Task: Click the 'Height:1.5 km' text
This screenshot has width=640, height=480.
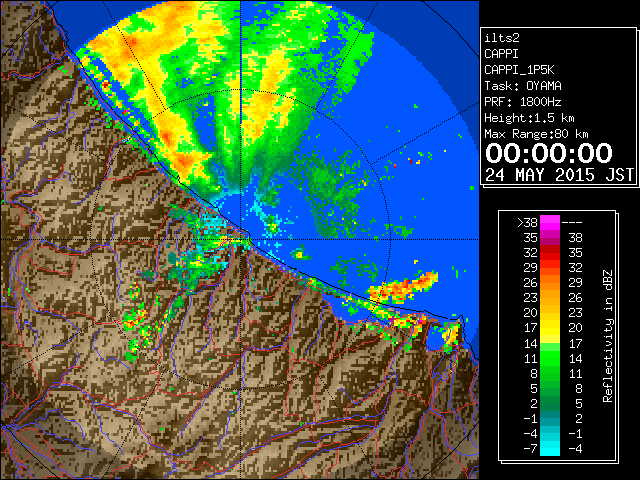Action: pos(529,118)
